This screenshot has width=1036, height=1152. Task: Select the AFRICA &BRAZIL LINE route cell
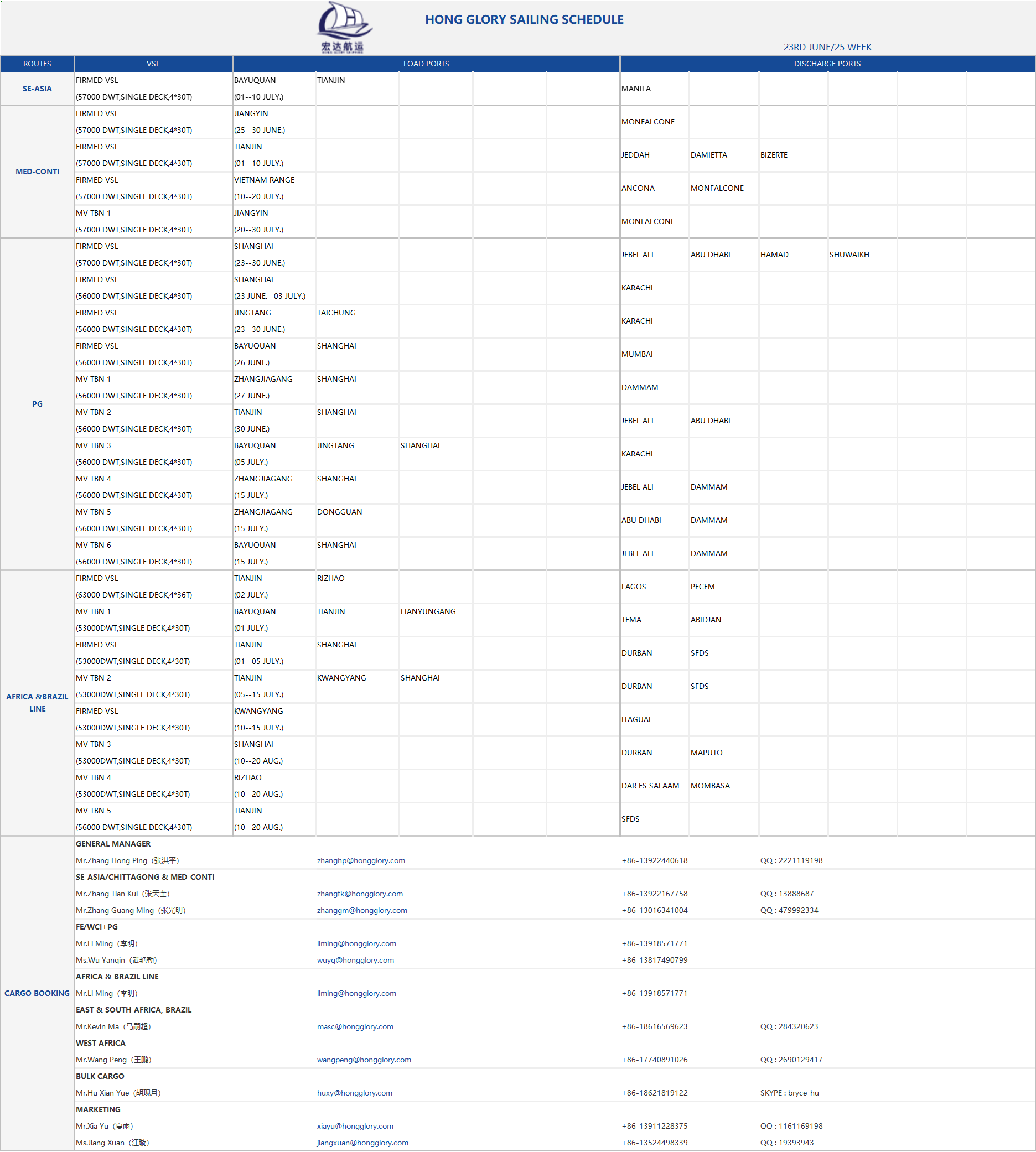pyautogui.click(x=37, y=703)
